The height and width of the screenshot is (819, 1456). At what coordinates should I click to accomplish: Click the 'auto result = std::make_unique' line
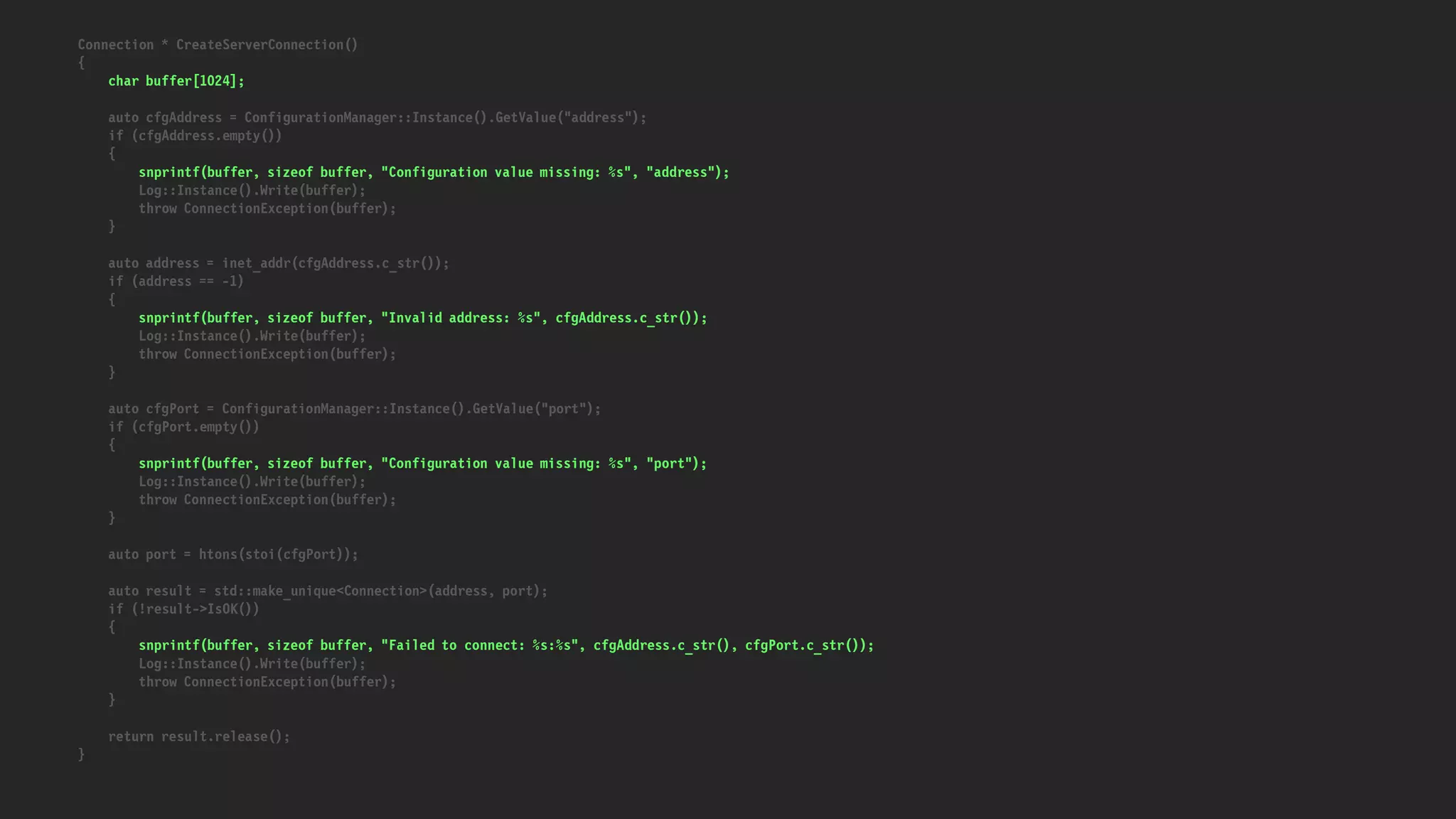(x=328, y=591)
